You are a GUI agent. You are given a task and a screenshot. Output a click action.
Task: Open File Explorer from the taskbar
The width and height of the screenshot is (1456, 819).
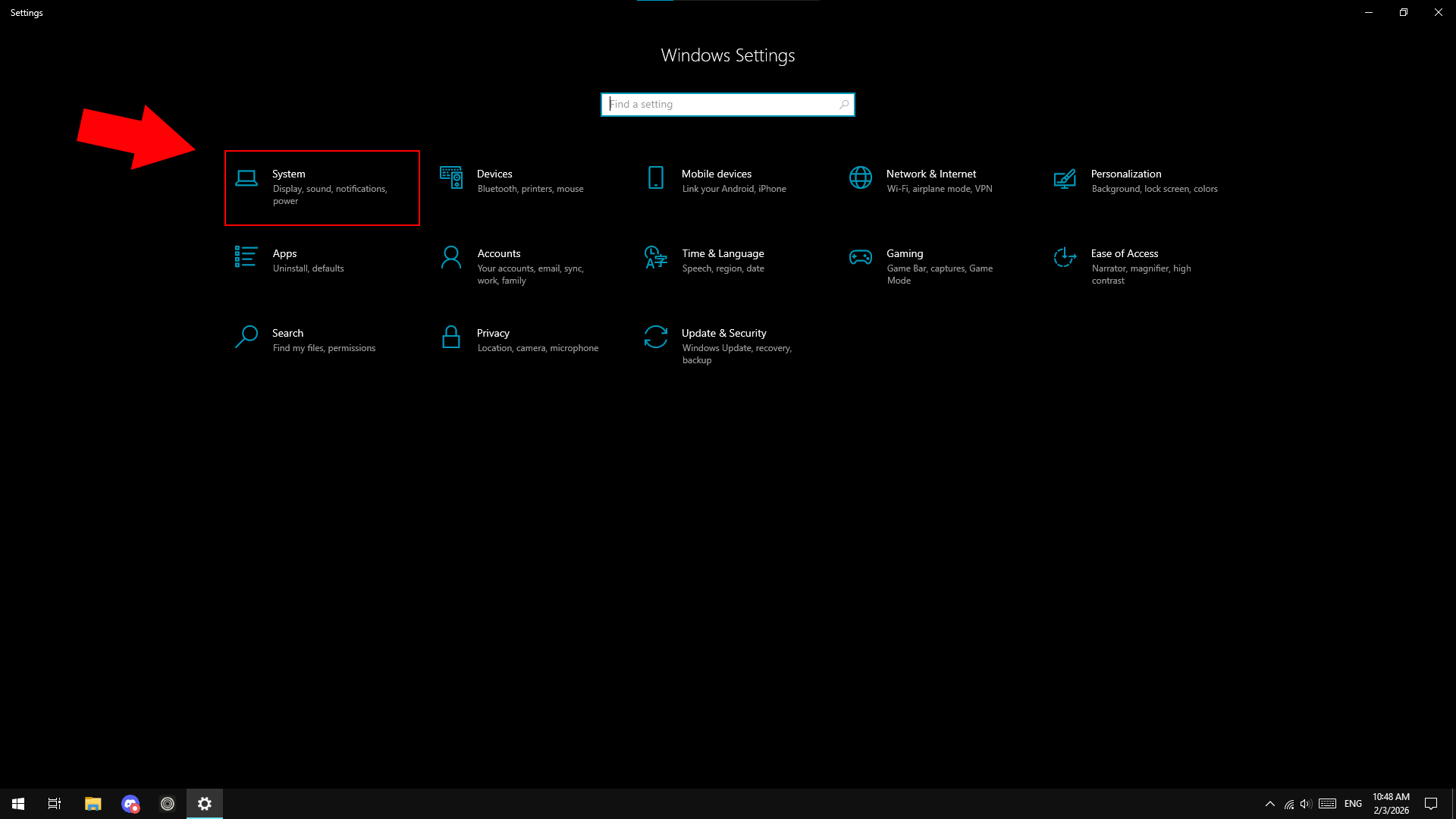coord(93,804)
